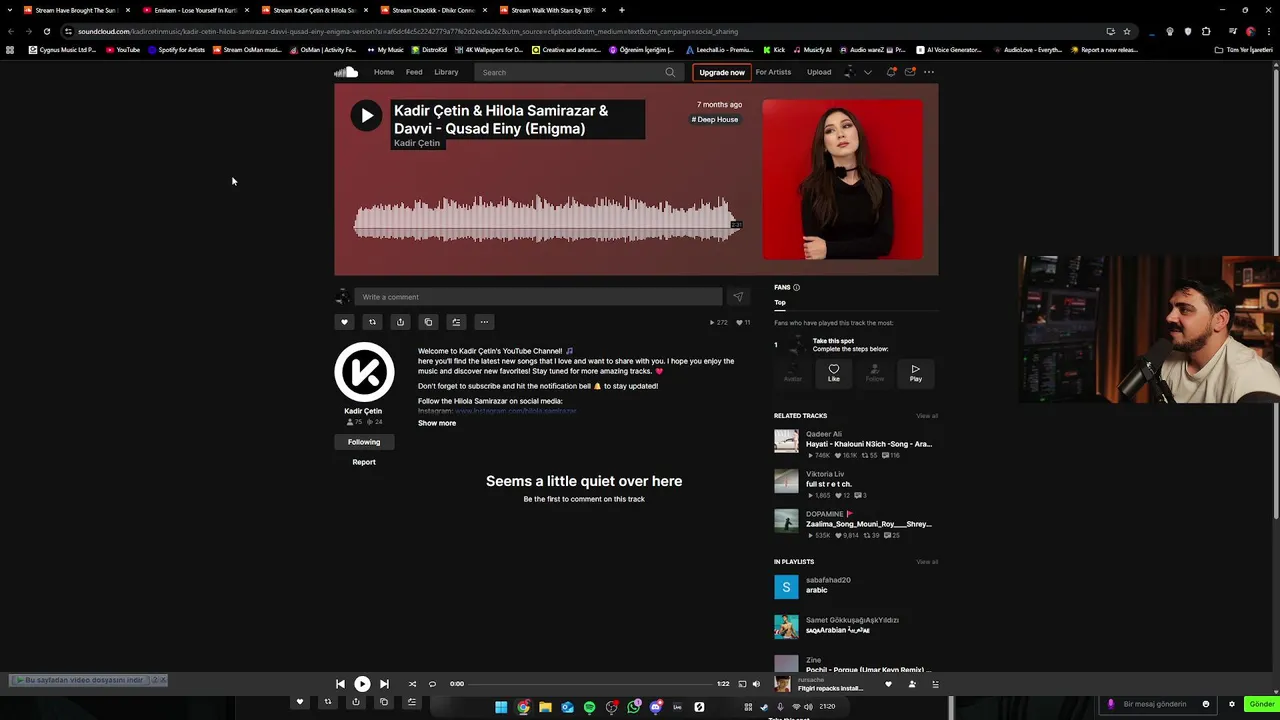Open related track 'full s t r e t ch.'
The height and width of the screenshot is (720, 1280).
[829, 484]
